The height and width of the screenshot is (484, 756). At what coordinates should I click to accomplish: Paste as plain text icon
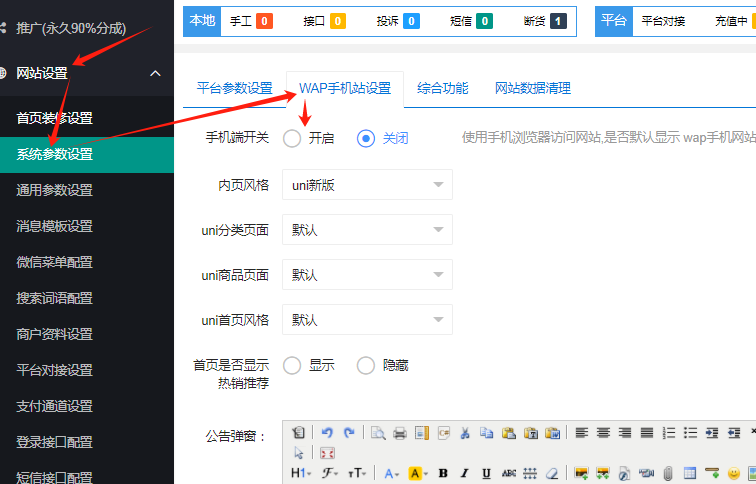coord(531,433)
